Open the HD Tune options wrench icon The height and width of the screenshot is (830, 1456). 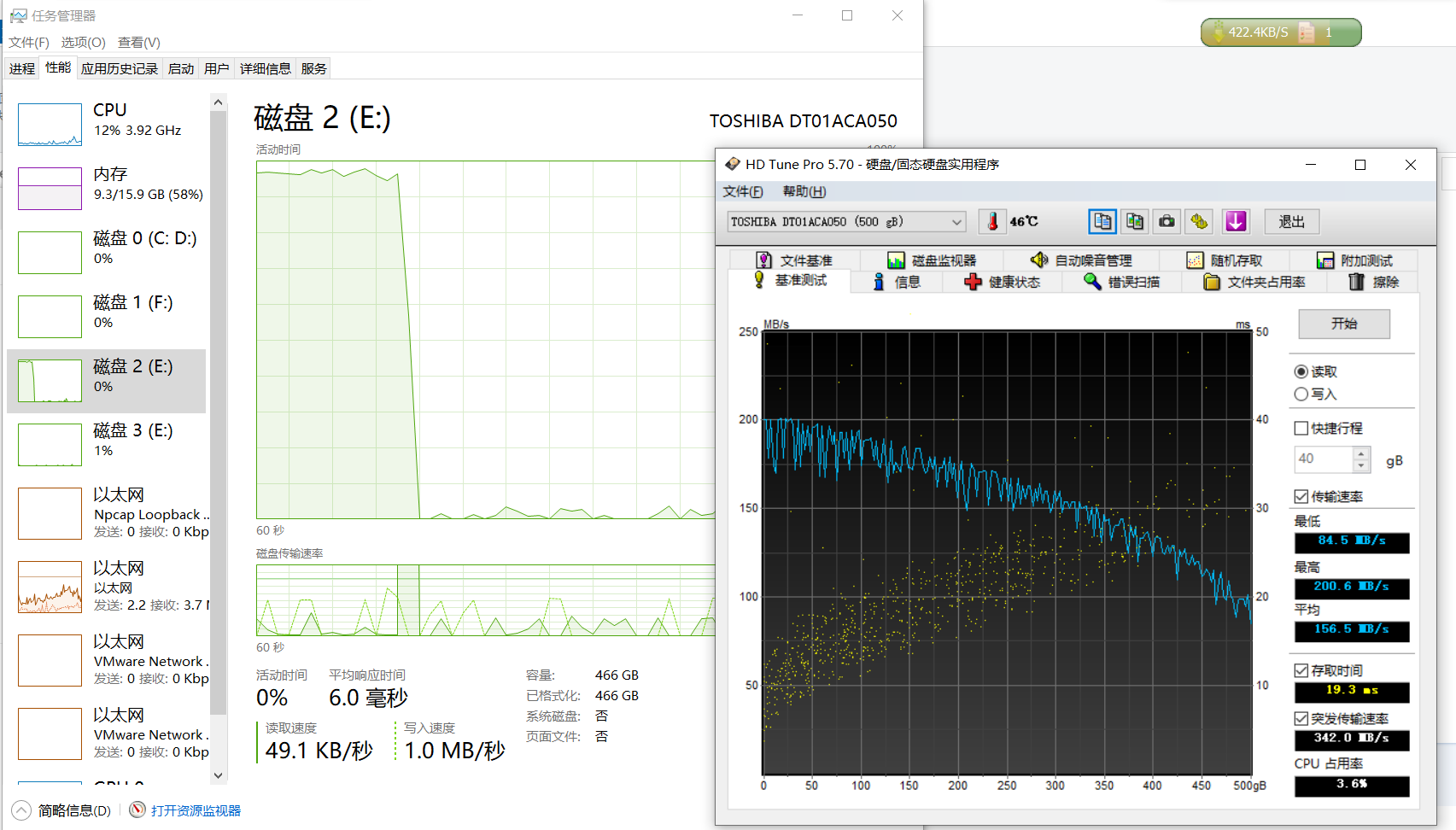[x=1200, y=222]
